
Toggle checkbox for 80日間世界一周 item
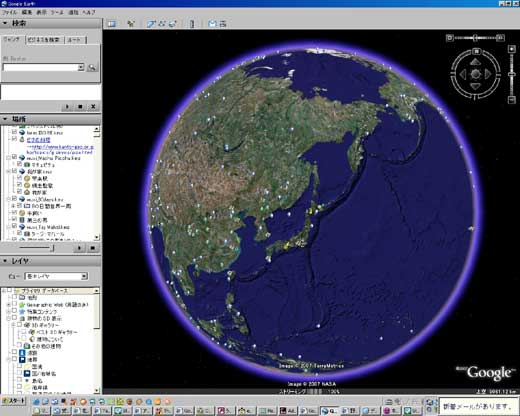[19, 206]
